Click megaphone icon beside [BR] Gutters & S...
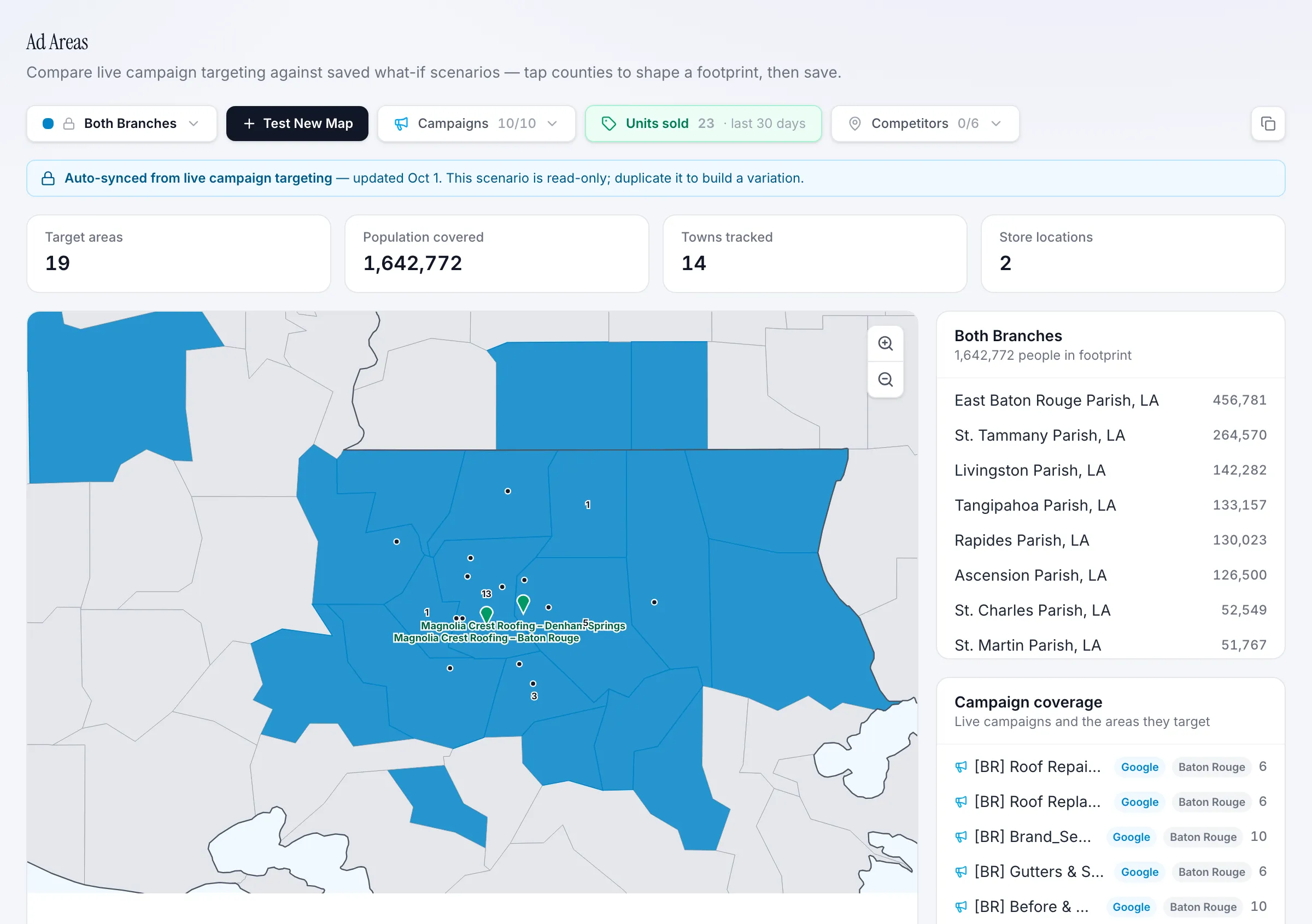 point(961,872)
